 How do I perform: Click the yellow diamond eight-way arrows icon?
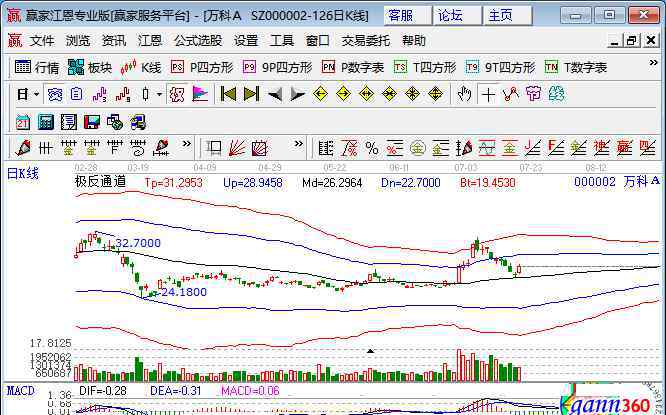click(412, 94)
